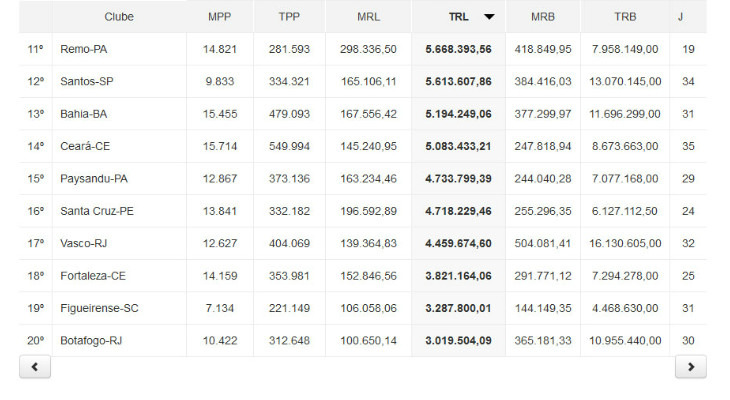Sort by TRB column header
Viewport: 730px width, 400px height.
pos(625,17)
